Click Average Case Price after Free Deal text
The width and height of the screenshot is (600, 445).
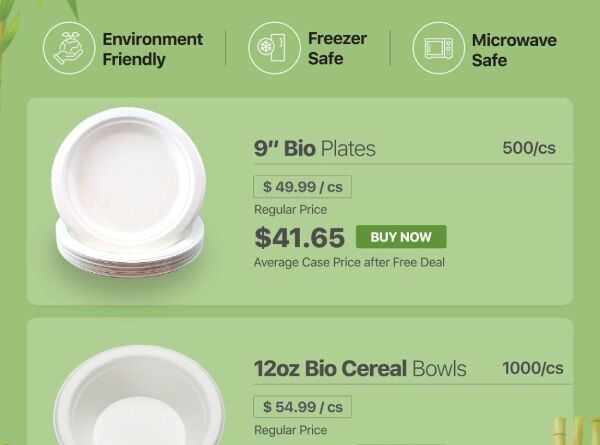(349, 262)
